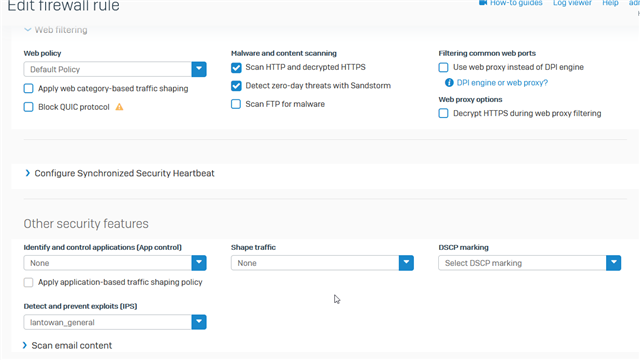Click the blue info icon beside DPI engine link

449,83
